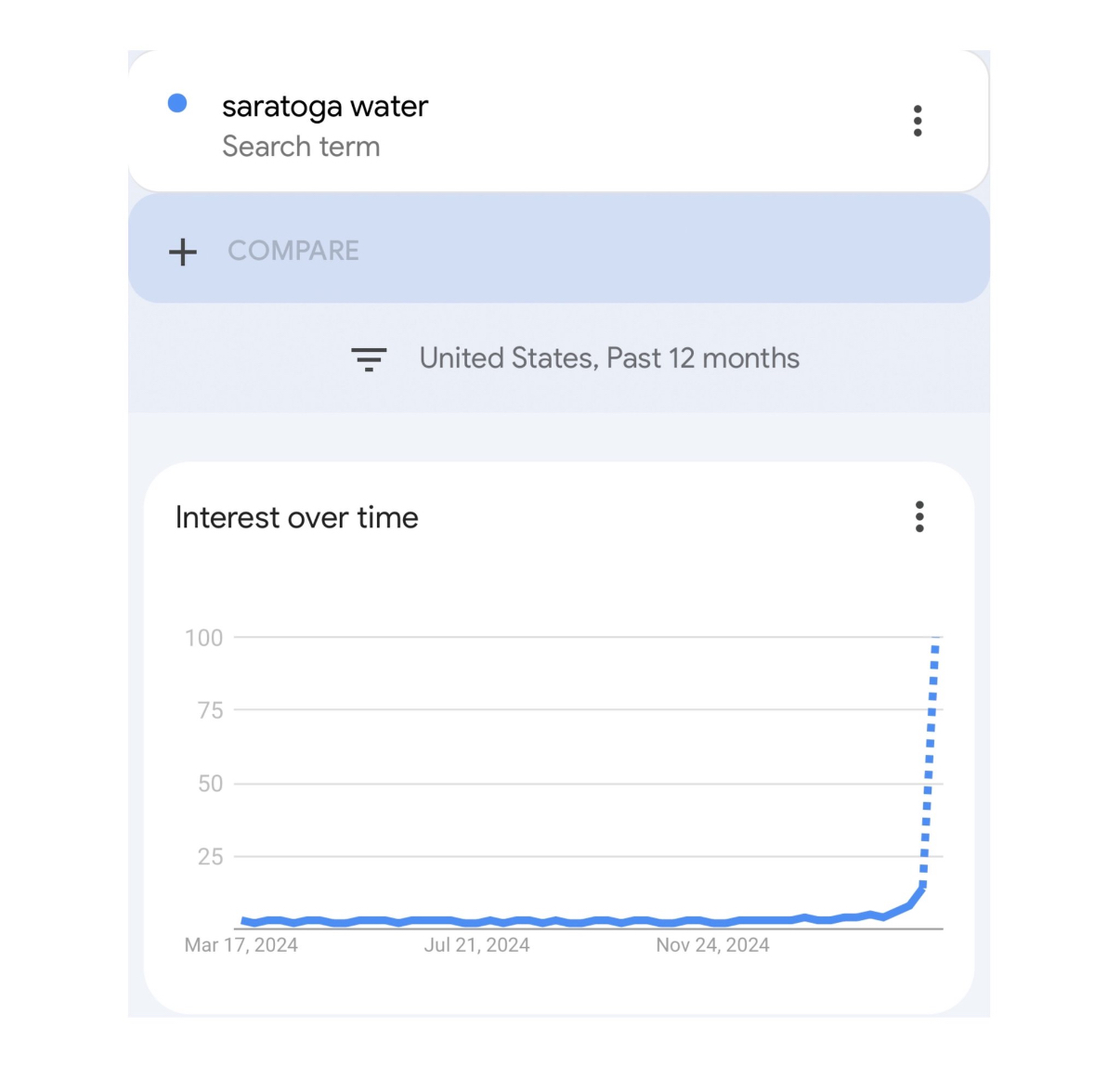The height and width of the screenshot is (1078, 1120).
Task: Click the 100 y-axis label
Action: pyautogui.click(x=204, y=638)
